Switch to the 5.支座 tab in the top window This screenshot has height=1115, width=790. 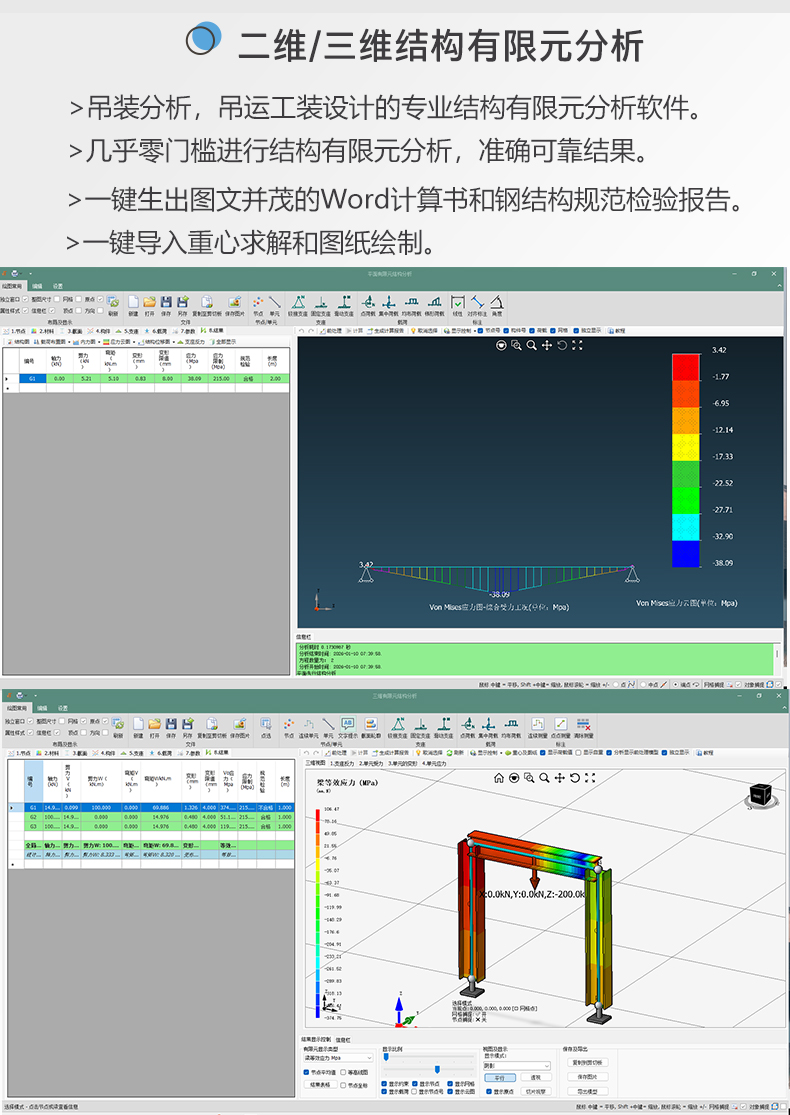[130, 329]
